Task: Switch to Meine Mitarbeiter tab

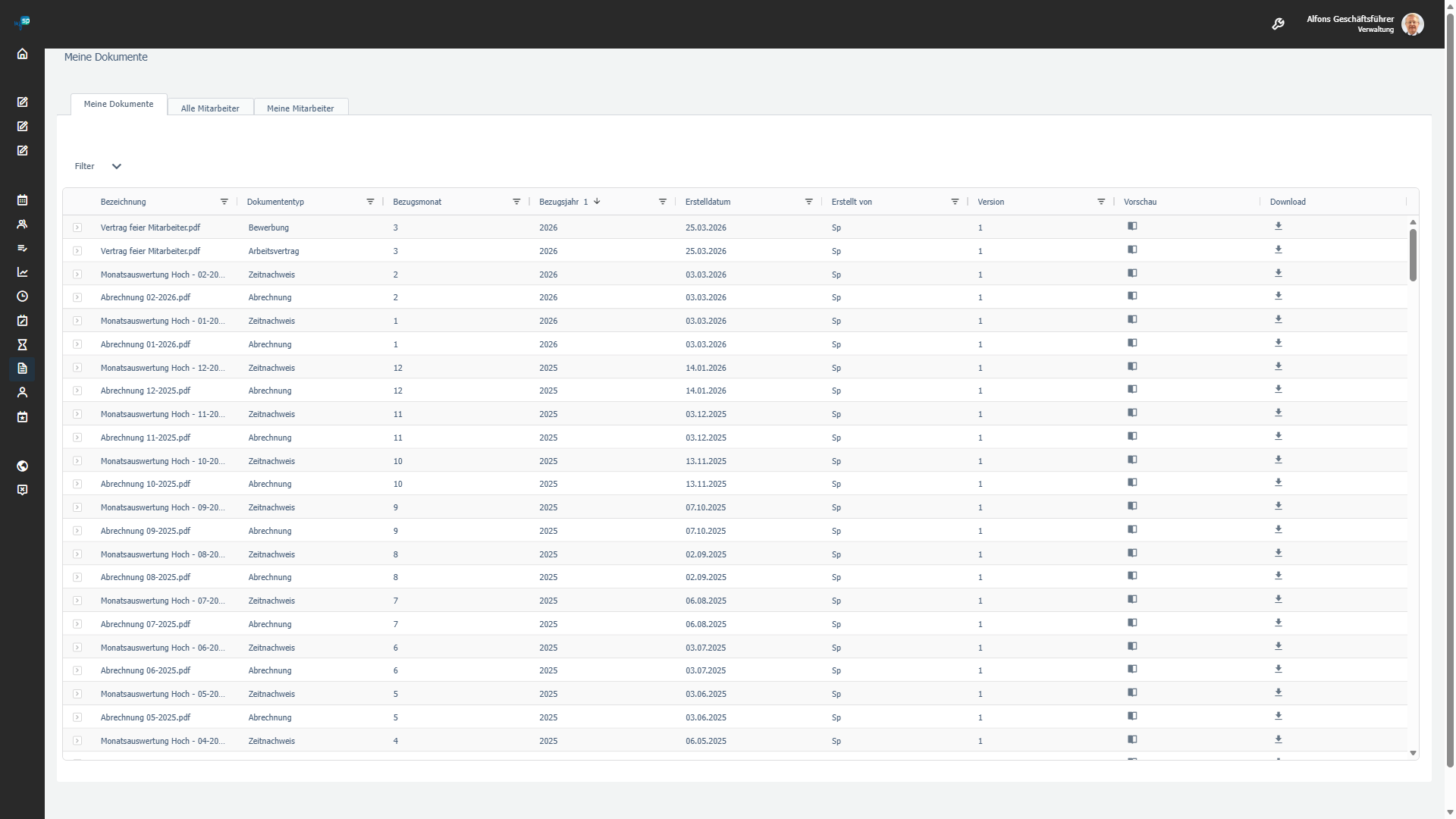Action: pyautogui.click(x=300, y=108)
